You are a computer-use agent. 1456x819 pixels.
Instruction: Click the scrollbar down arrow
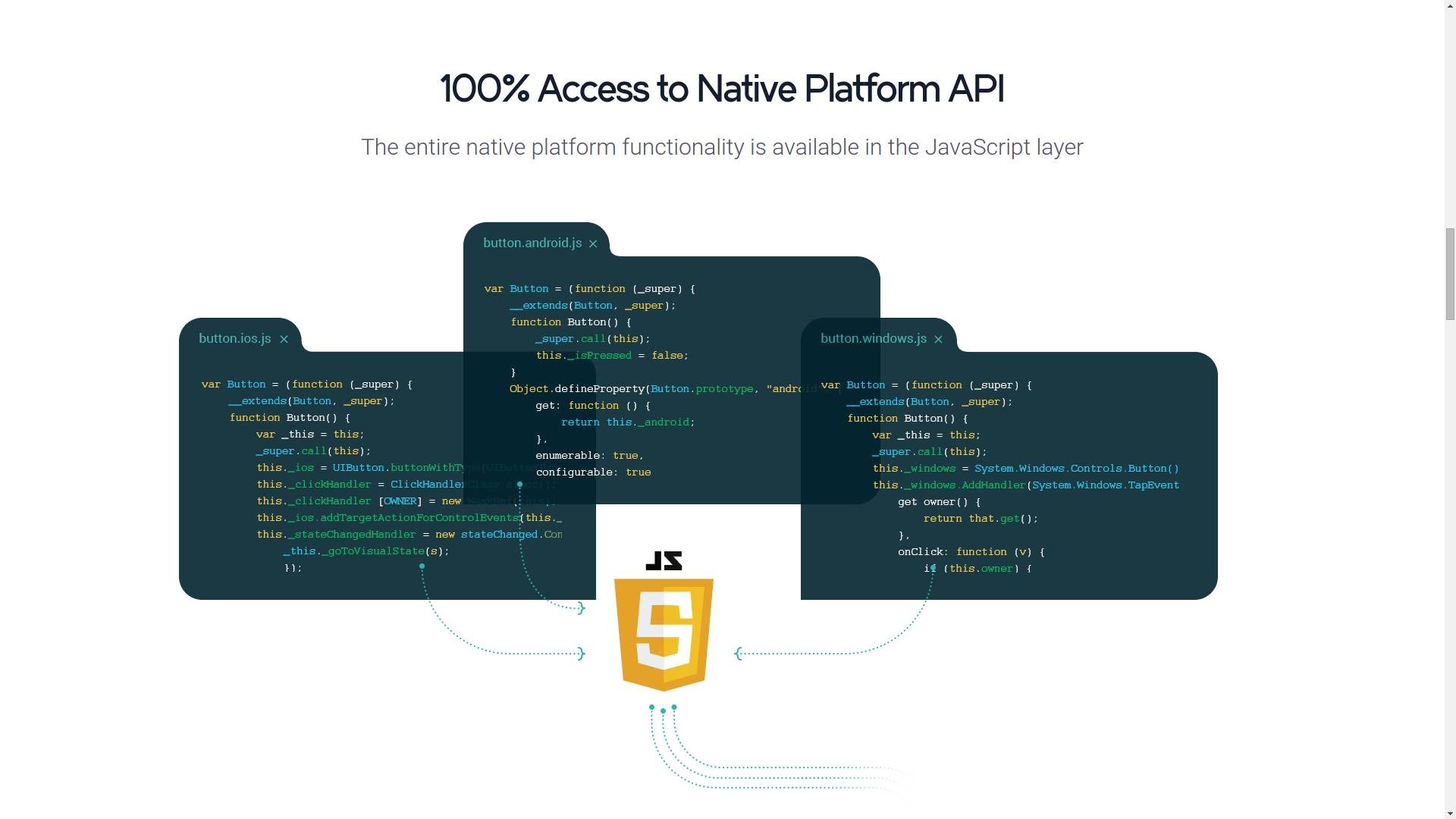tap(1450, 812)
